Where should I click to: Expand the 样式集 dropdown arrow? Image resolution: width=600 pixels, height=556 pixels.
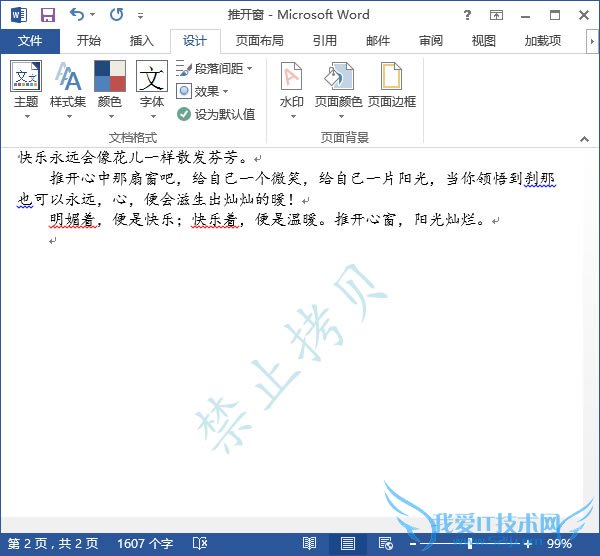coord(69,116)
